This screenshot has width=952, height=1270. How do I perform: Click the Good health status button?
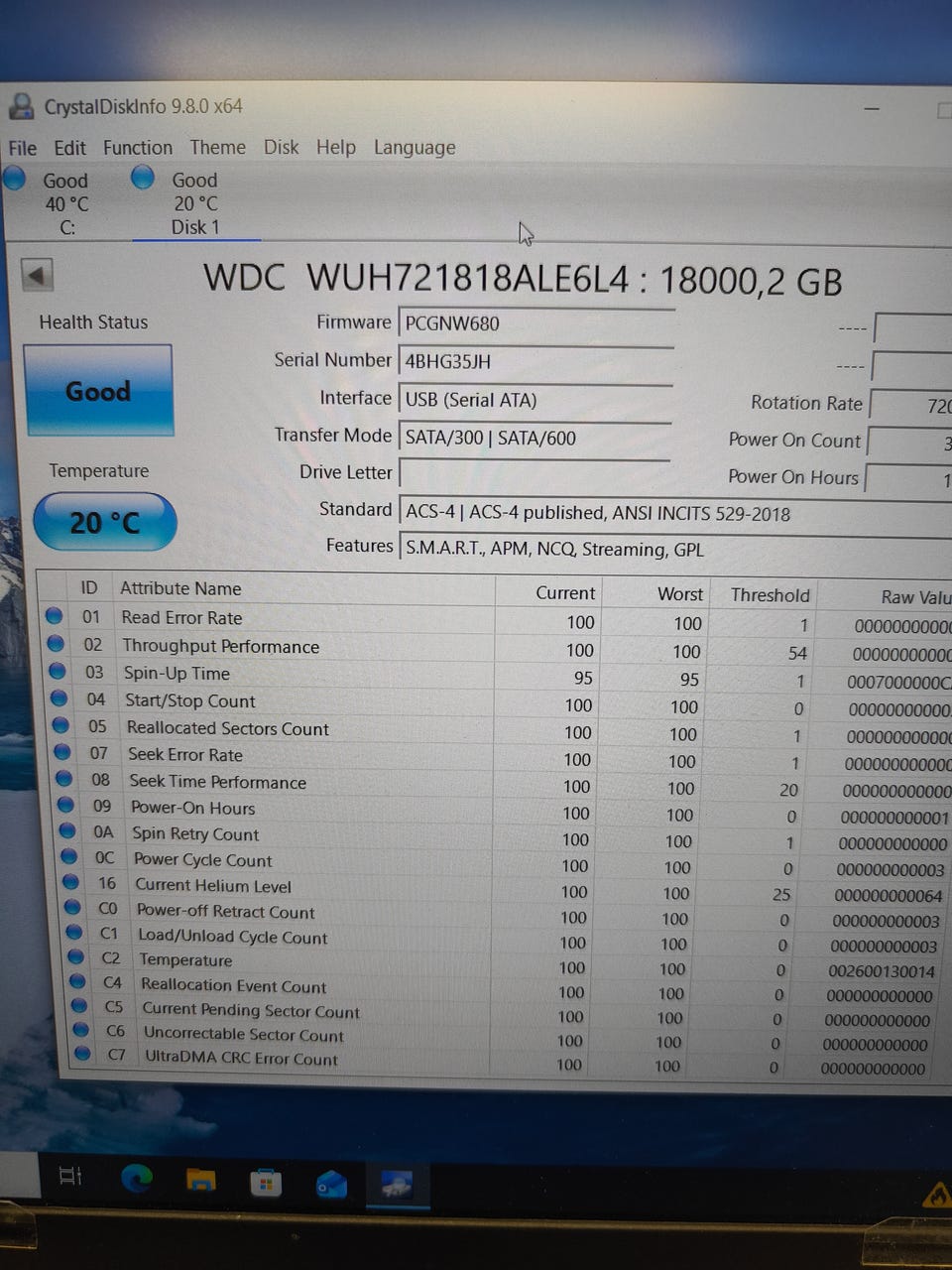click(x=98, y=391)
